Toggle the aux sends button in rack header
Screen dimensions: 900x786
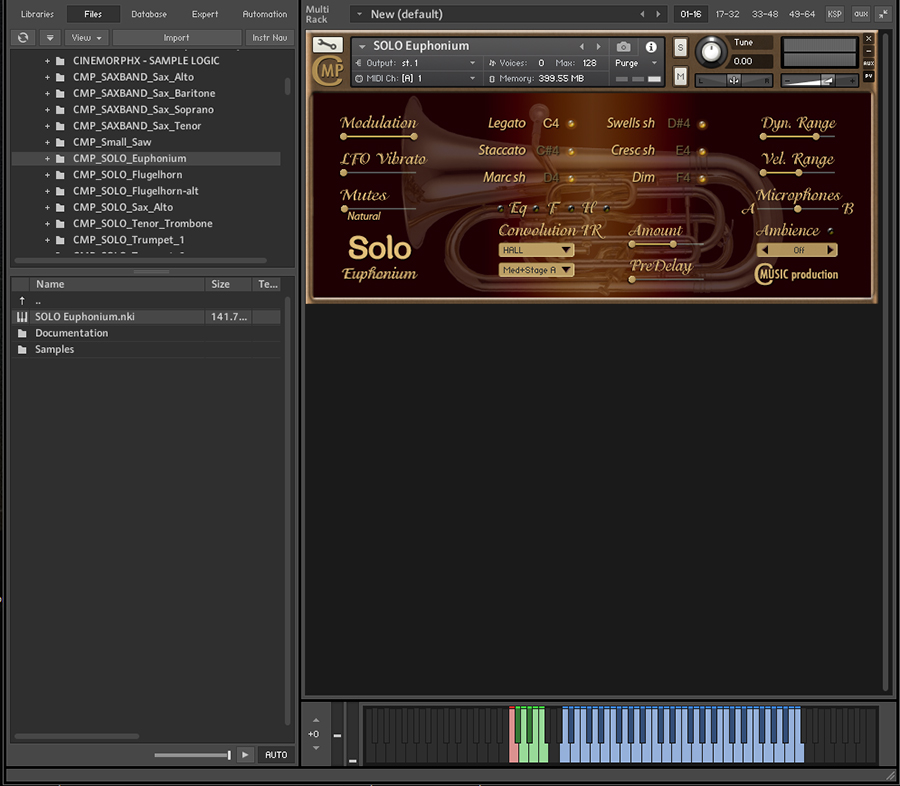(860, 14)
